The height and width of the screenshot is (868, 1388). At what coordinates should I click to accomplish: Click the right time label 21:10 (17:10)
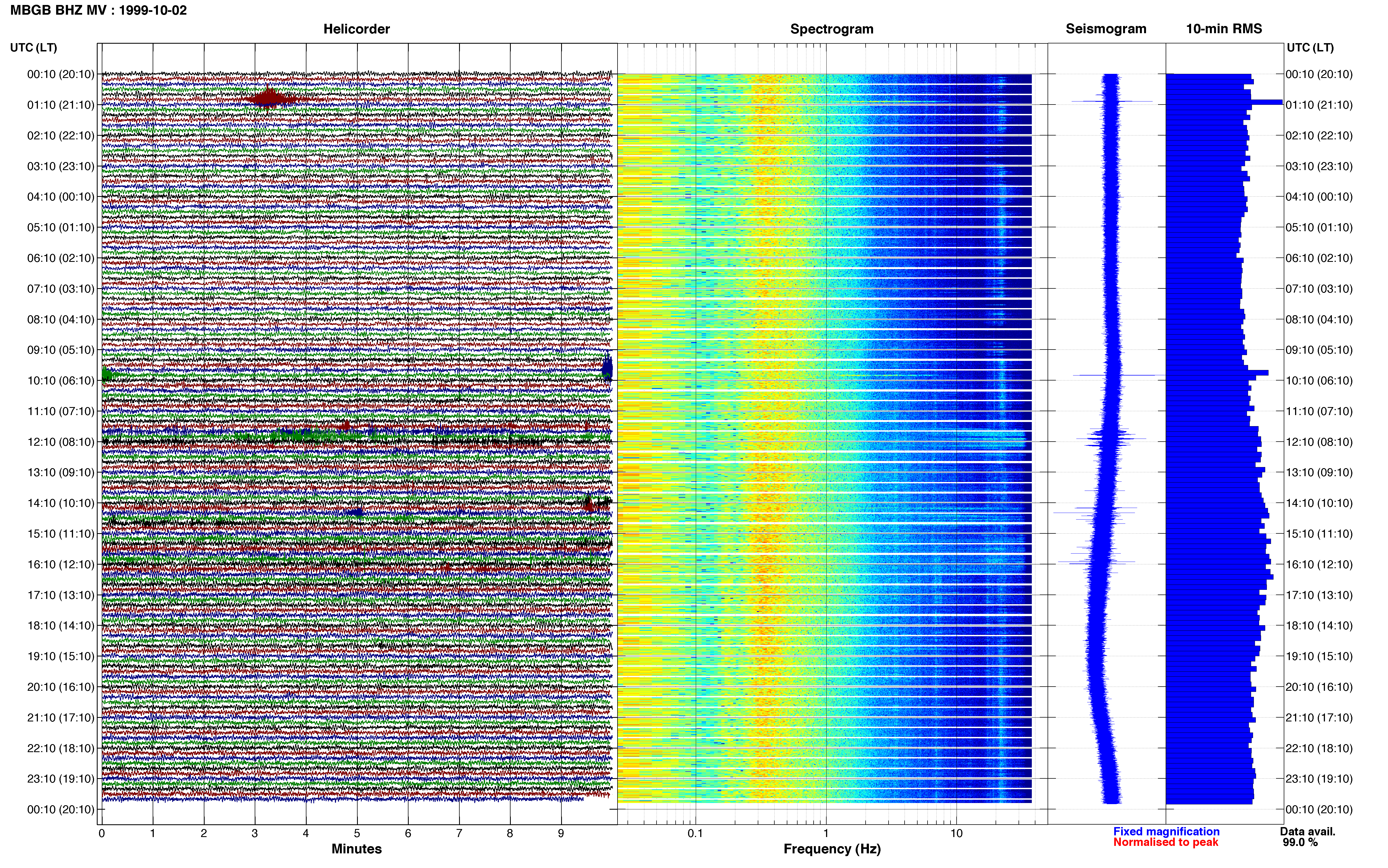coord(1319,718)
